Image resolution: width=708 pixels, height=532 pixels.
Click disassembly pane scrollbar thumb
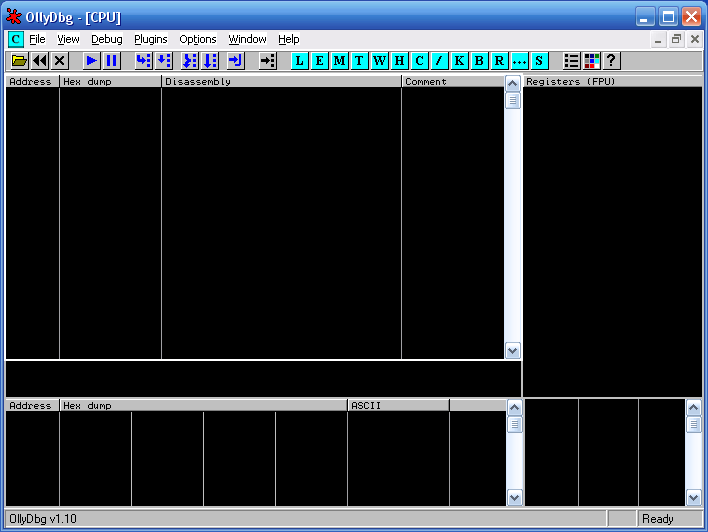512,100
